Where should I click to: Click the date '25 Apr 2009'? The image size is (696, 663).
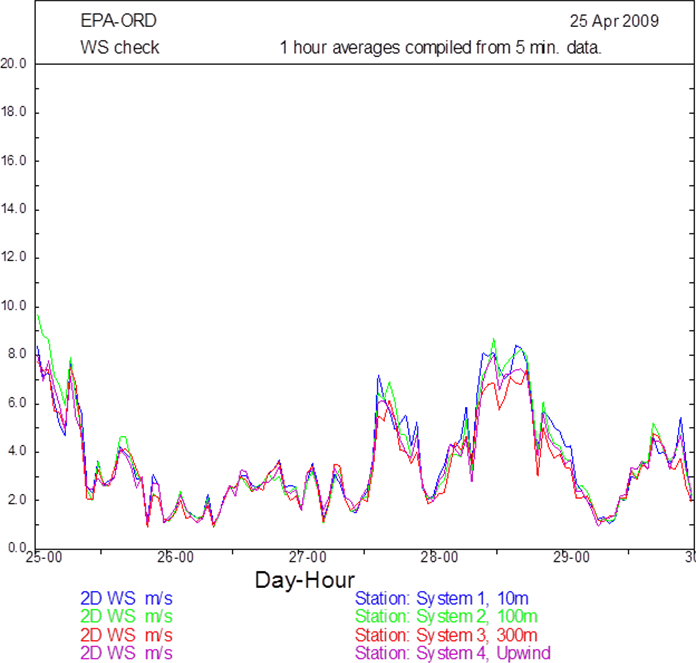pyautogui.click(x=614, y=21)
